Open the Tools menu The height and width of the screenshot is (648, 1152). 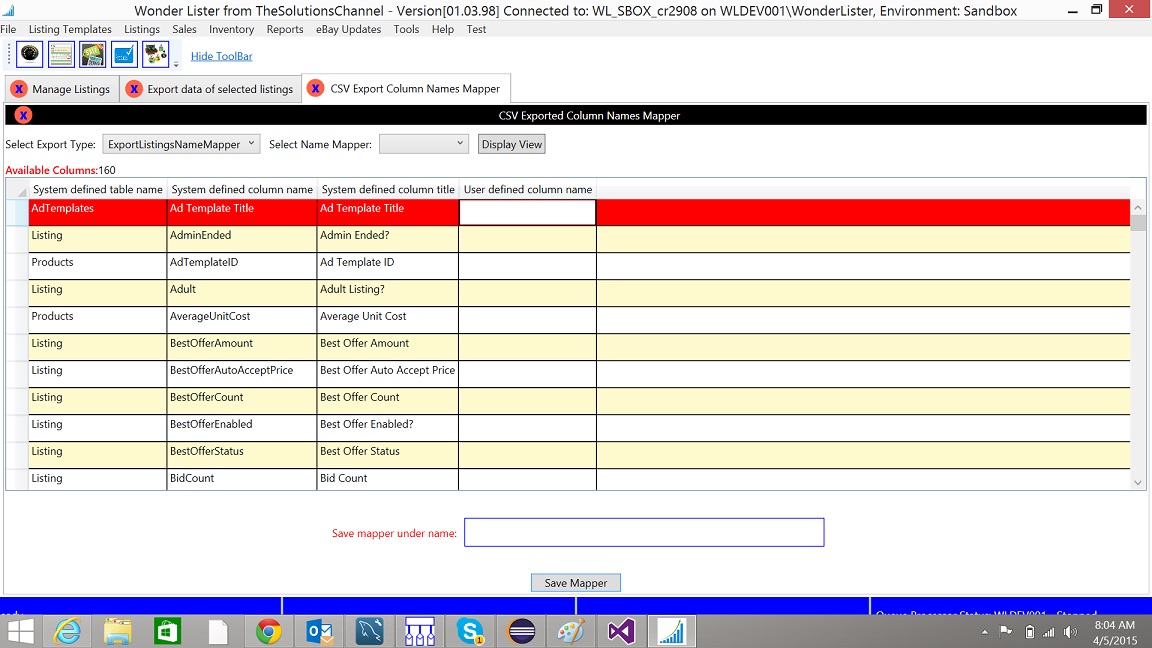point(406,29)
